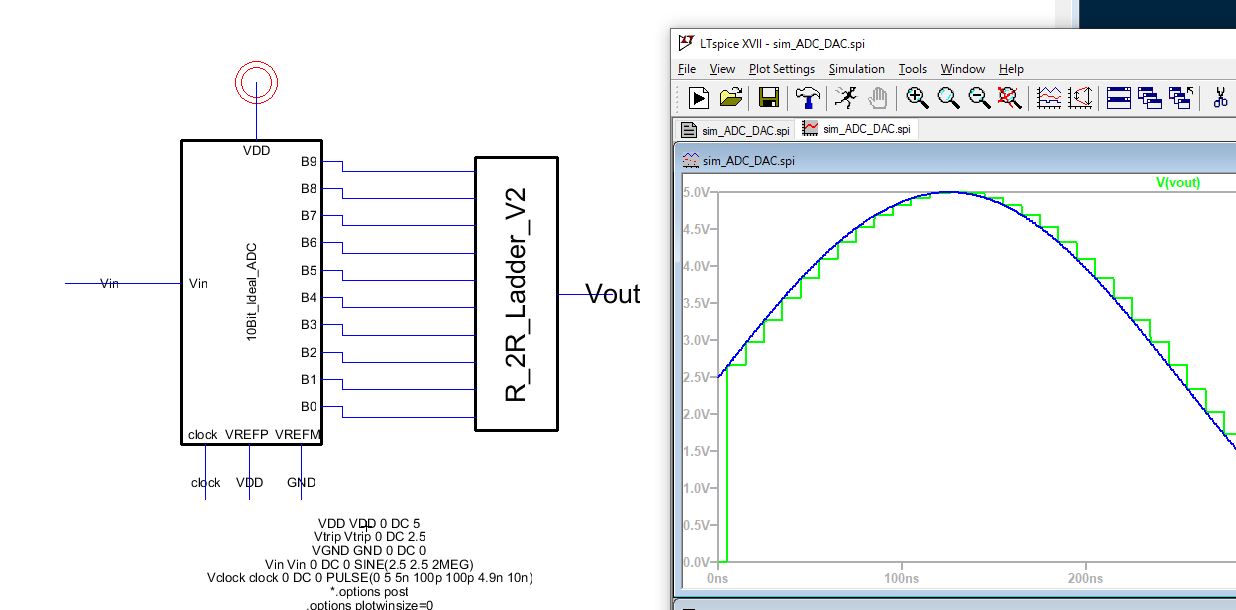
Task: Click the zoom out magnifier with minus
Action: 979,97
